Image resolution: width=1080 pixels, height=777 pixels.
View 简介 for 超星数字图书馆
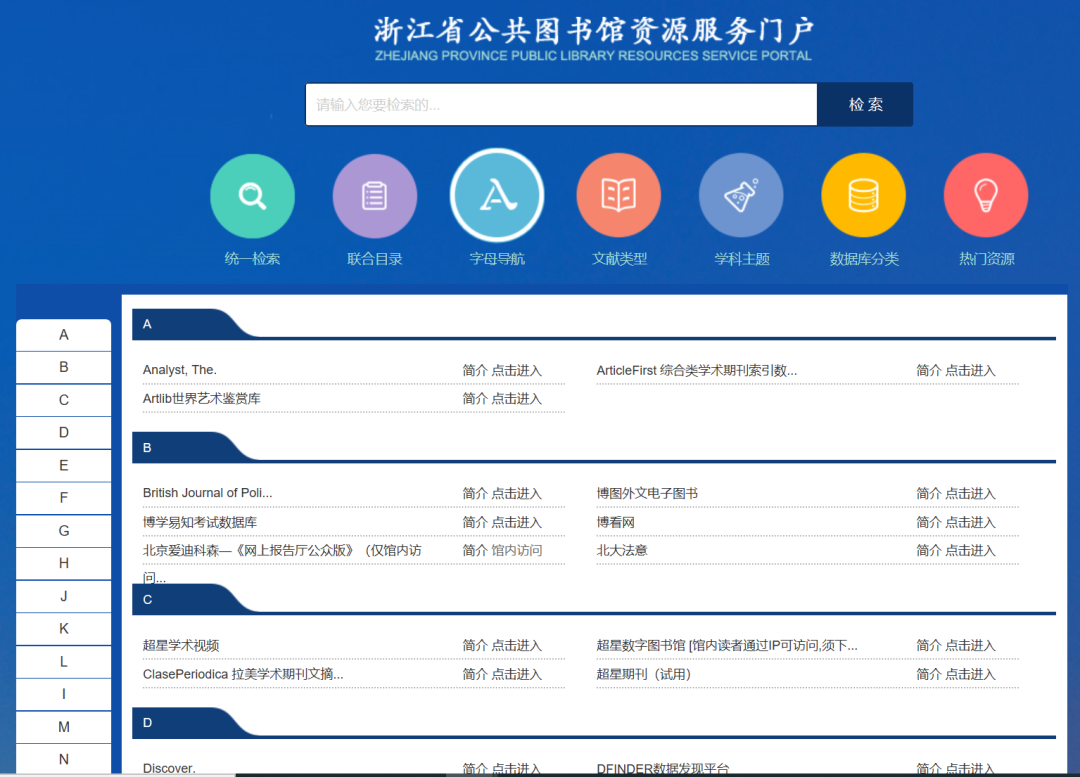click(928, 646)
